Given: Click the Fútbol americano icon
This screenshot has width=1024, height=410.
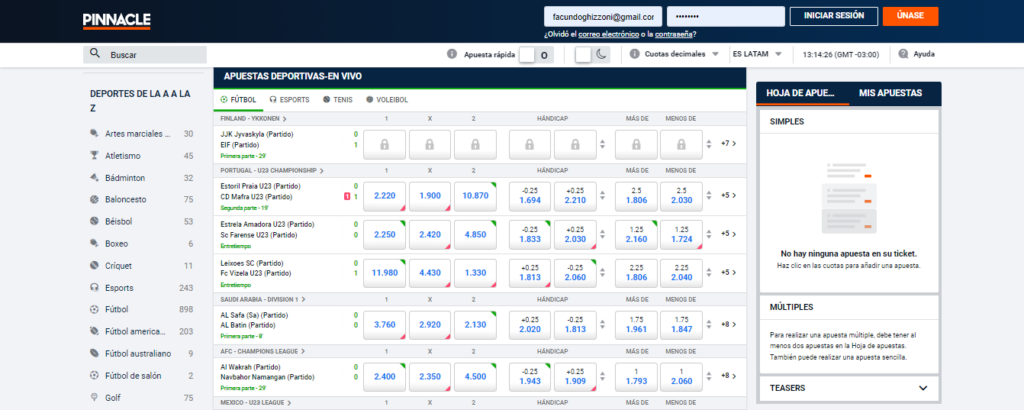Looking at the screenshot, I should click(x=94, y=332).
